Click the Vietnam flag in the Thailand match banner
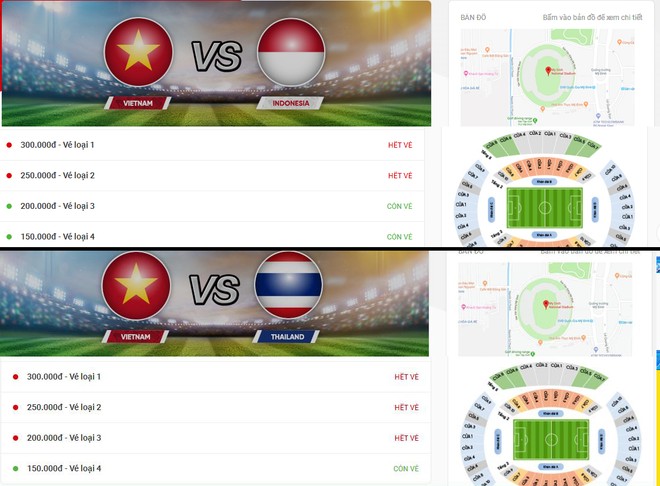The image size is (660, 486). tap(136, 285)
